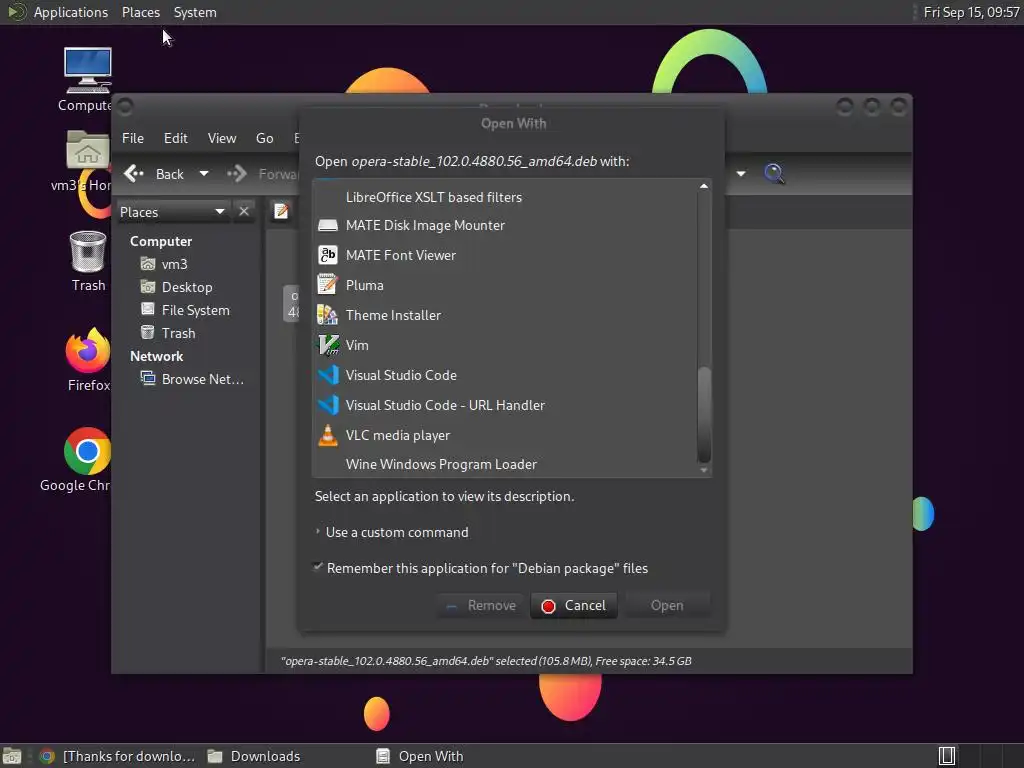Click scroll up arrow in application list
This screenshot has width=1024, height=768.
point(703,186)
